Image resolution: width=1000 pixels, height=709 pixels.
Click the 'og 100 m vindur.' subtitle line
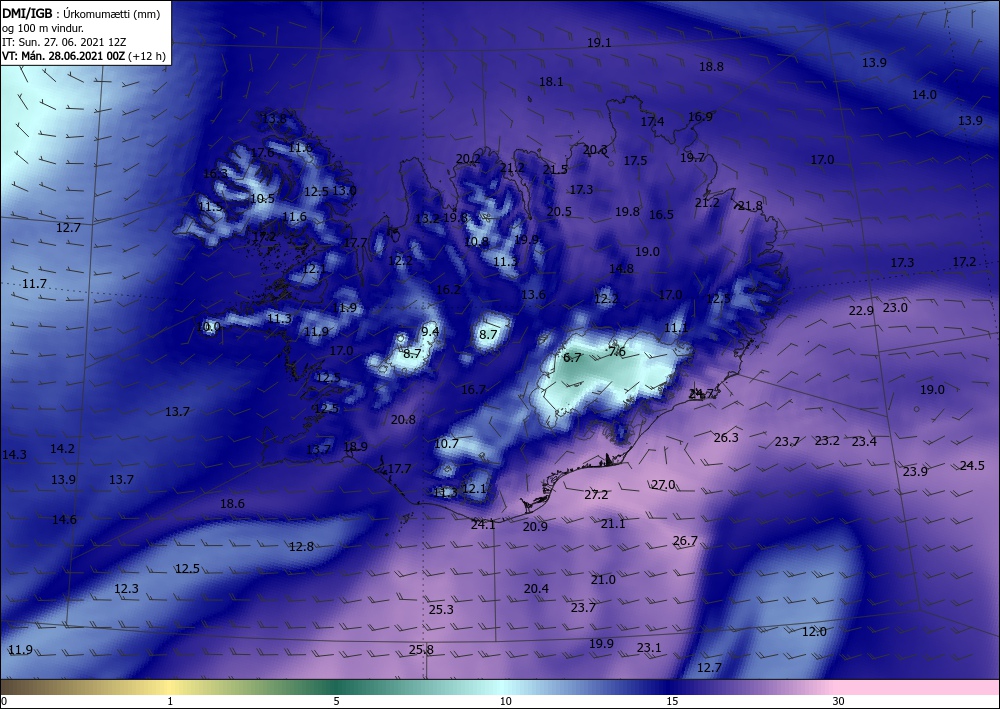tap(43, 28)
